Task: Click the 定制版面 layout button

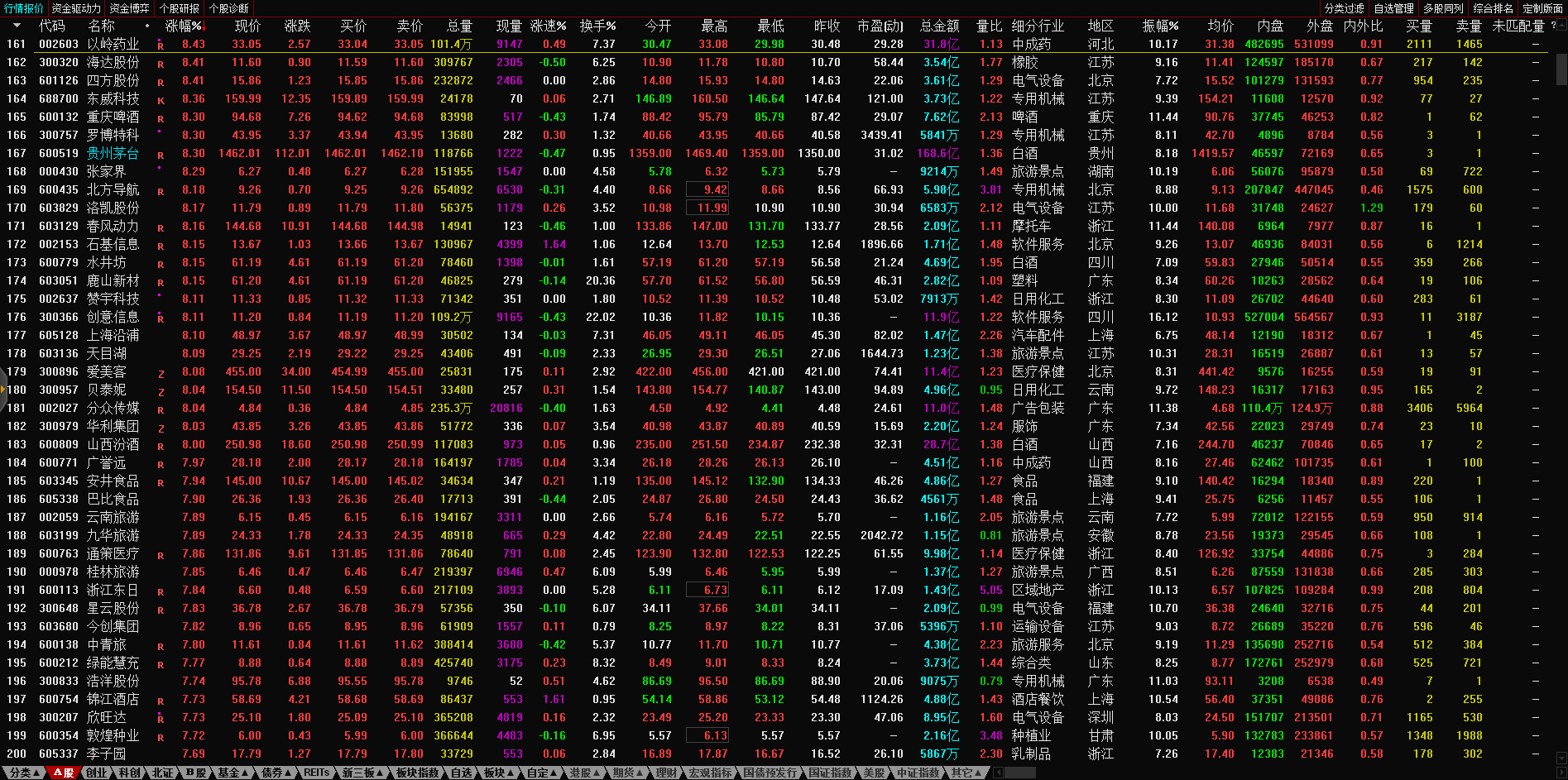Action: (x=1542, y=8)
